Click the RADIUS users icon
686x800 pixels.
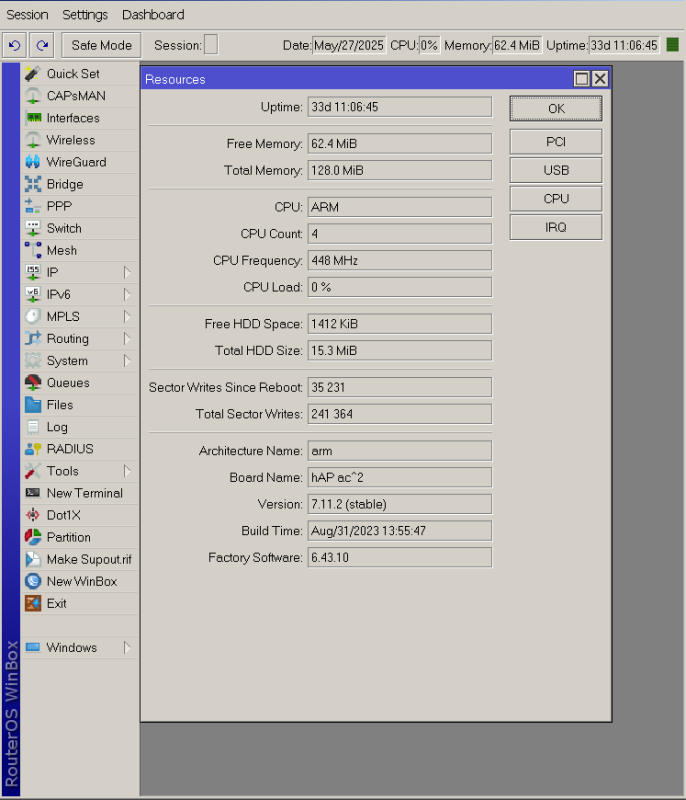33,449
